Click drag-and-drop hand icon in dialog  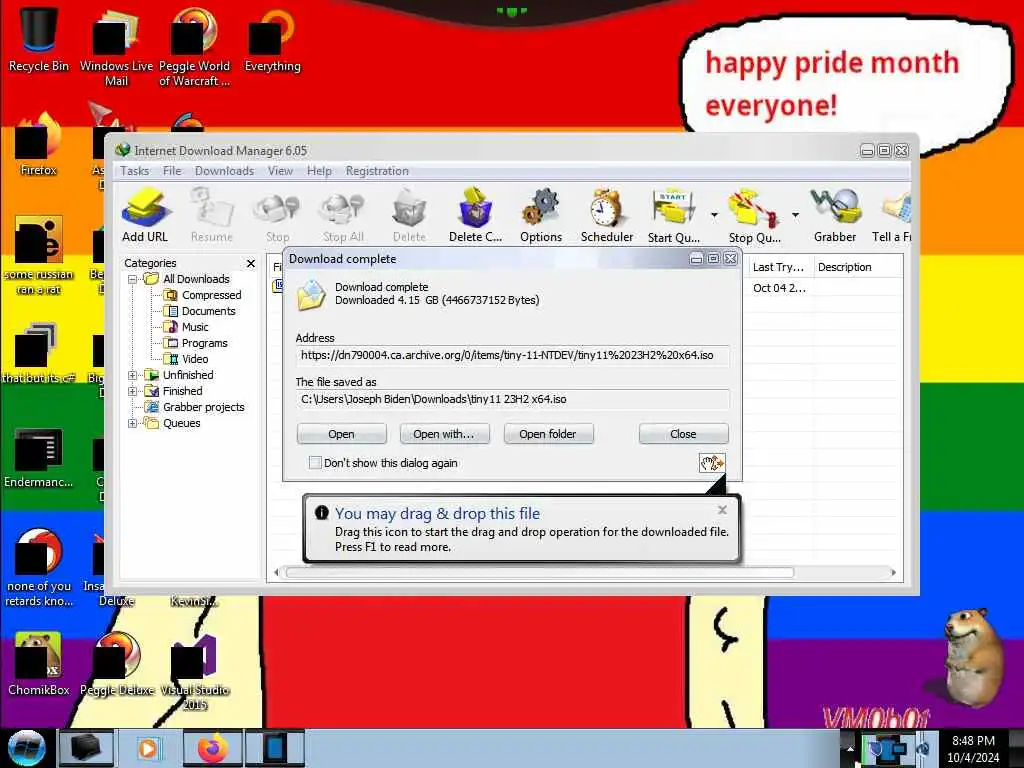[712, 463]
